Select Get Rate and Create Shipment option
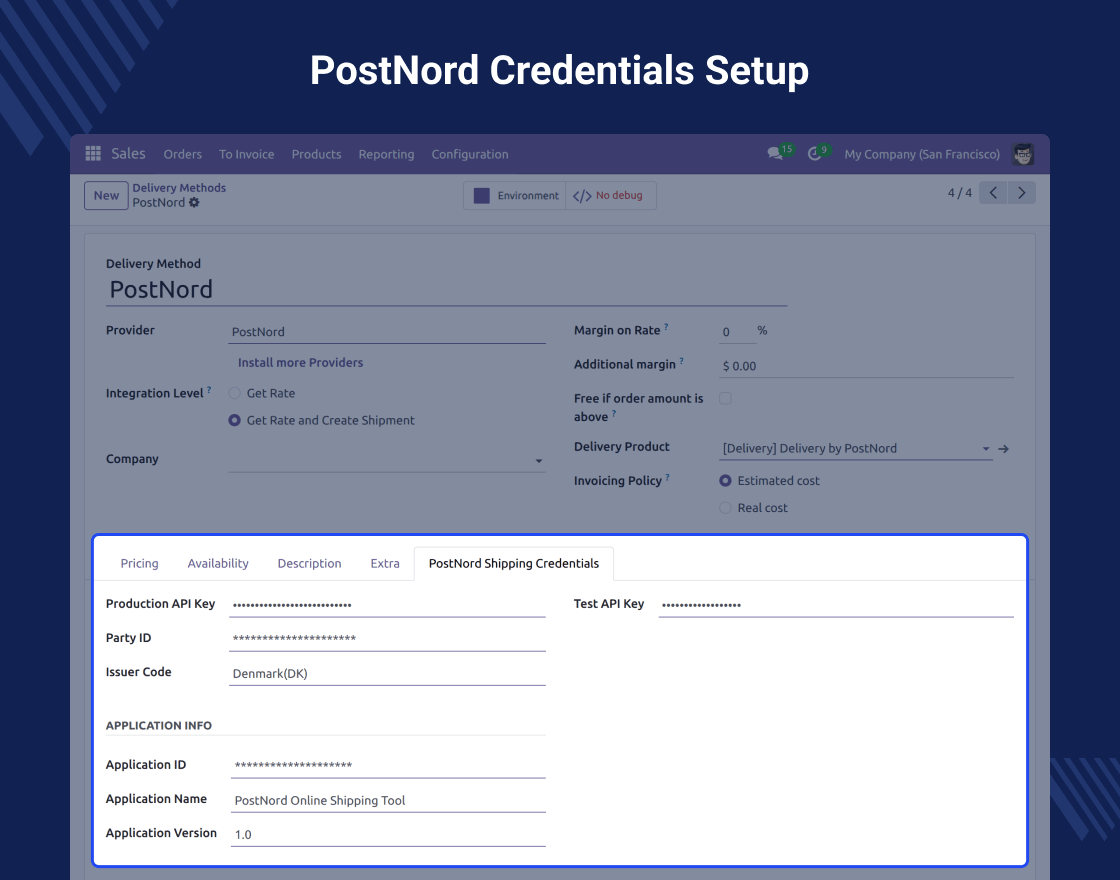This screenshot has height=880, width=1120. coord(234,420)
